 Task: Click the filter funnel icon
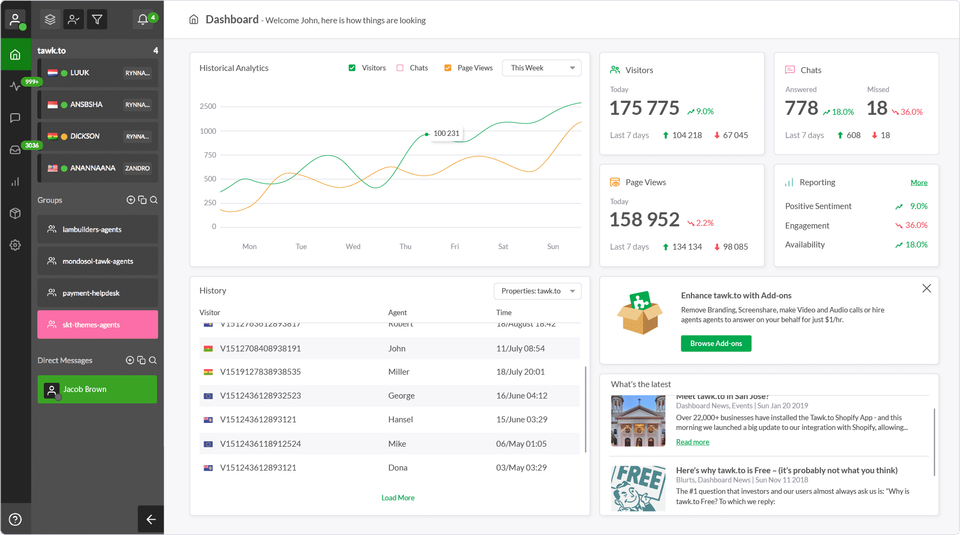pos(97,19)
